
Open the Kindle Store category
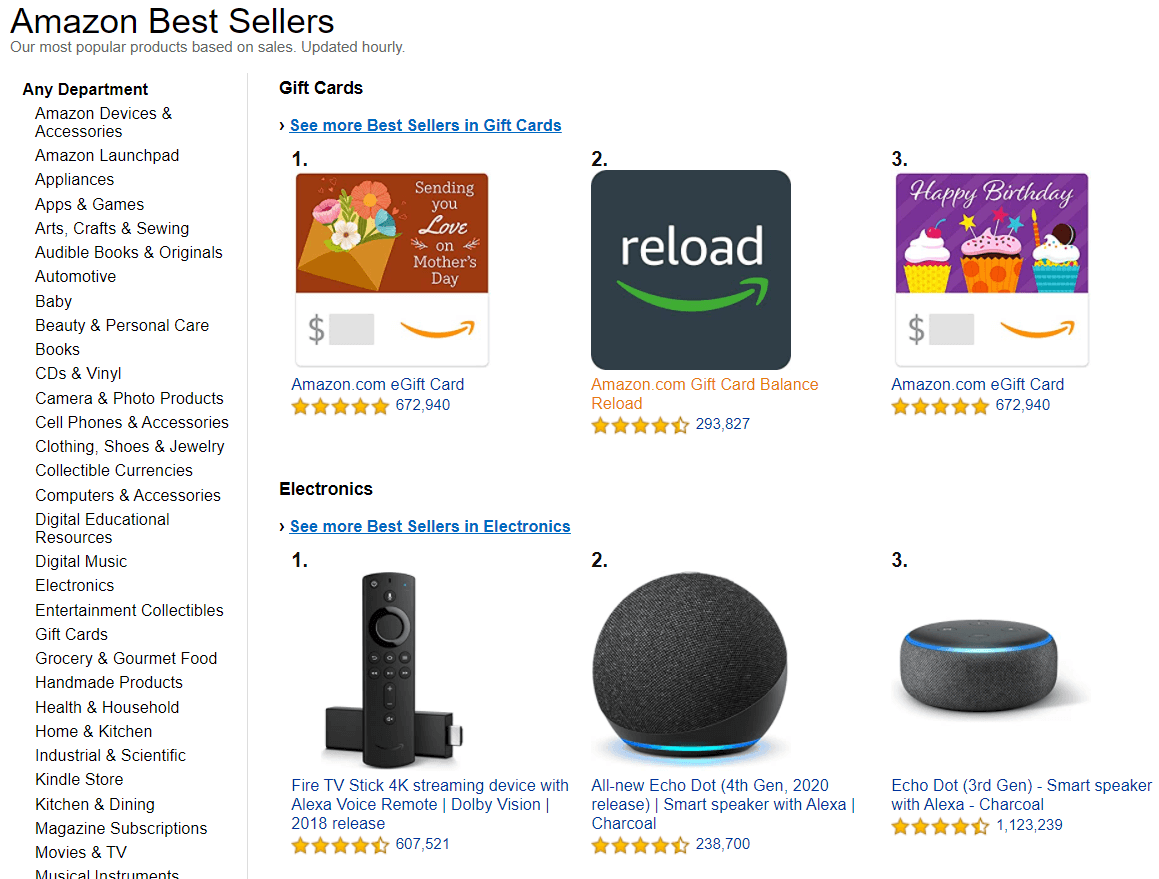(79, 779)
